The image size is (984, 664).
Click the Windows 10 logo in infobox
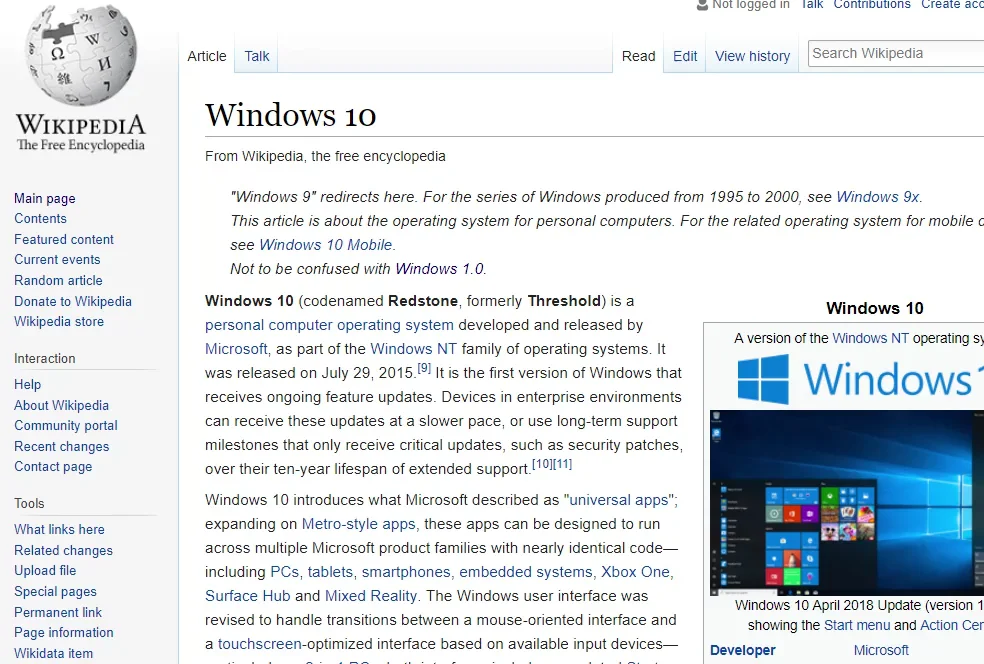tap(860, 379)
